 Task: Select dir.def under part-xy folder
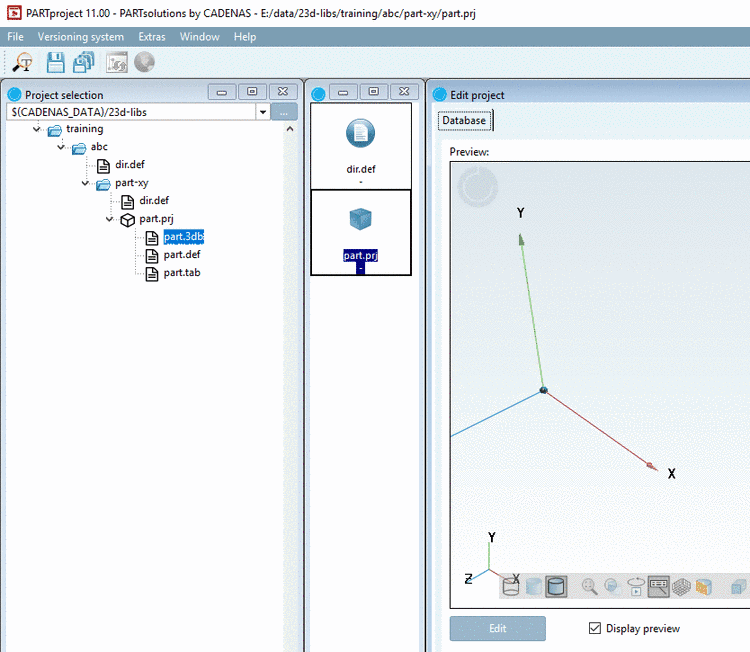click(x=154, y=200)
